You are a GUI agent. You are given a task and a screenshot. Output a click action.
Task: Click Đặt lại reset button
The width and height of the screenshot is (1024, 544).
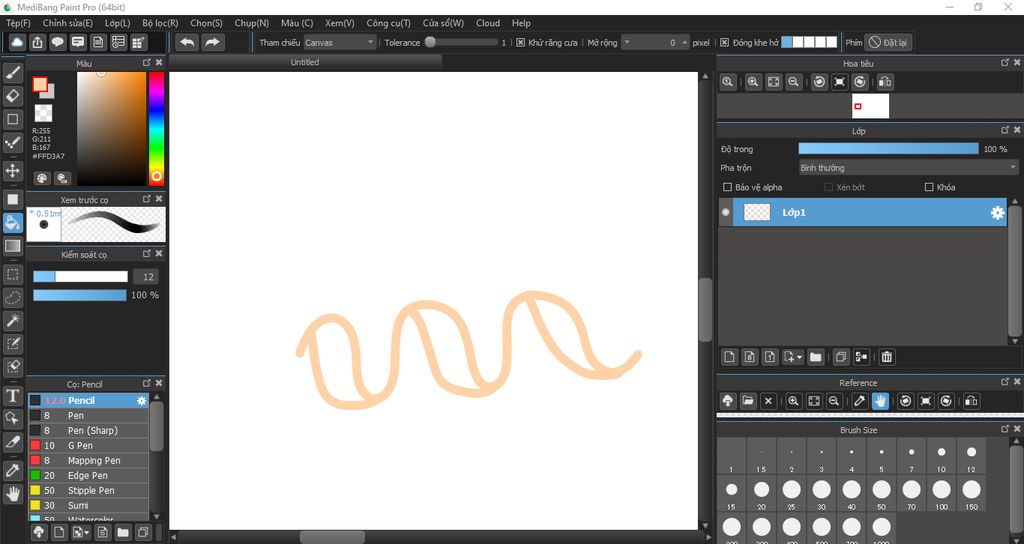pos(888,42)
